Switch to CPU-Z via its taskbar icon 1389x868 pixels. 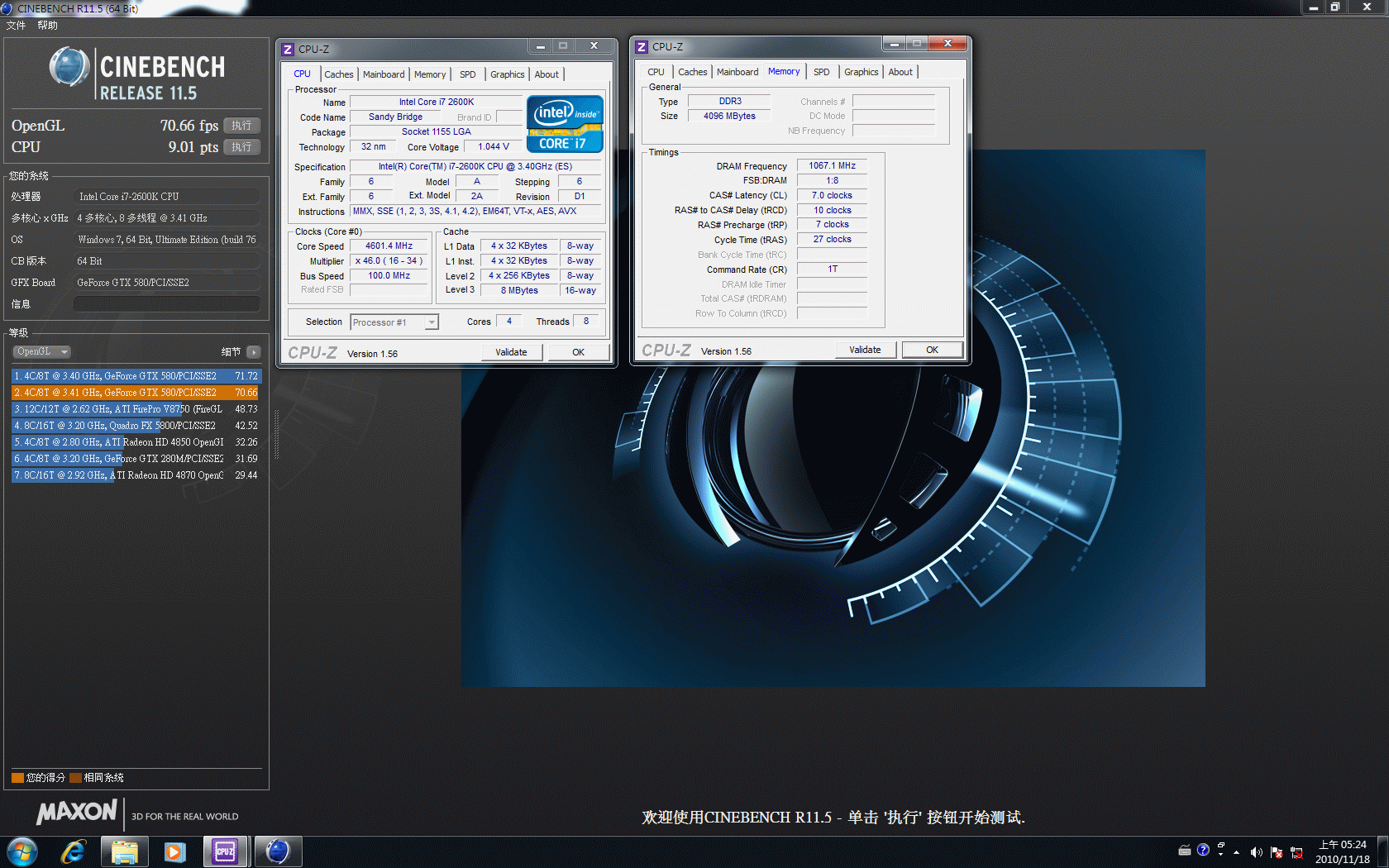coord(225,851)
